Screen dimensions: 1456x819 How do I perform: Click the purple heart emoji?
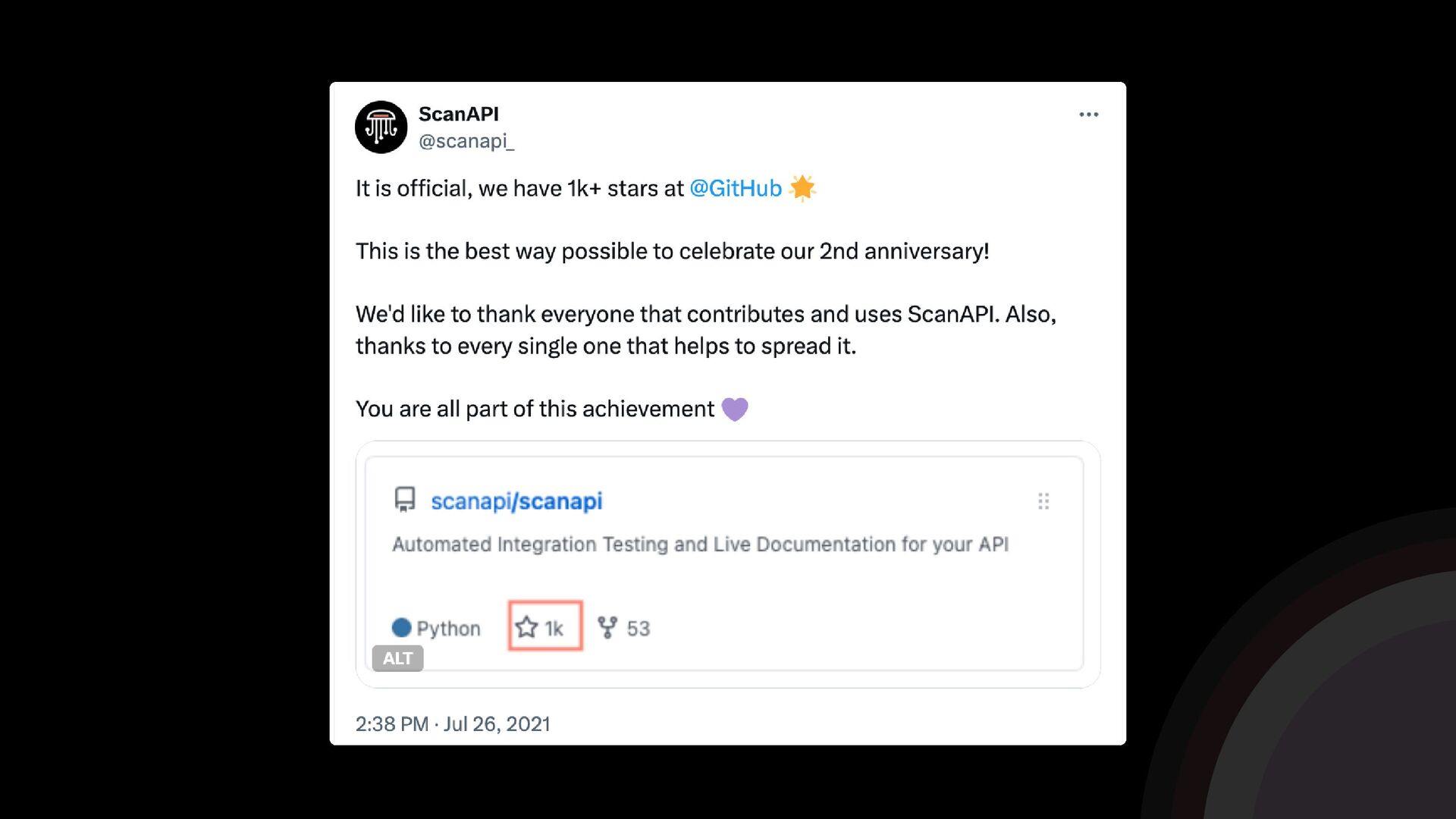[x=734, y=409]
